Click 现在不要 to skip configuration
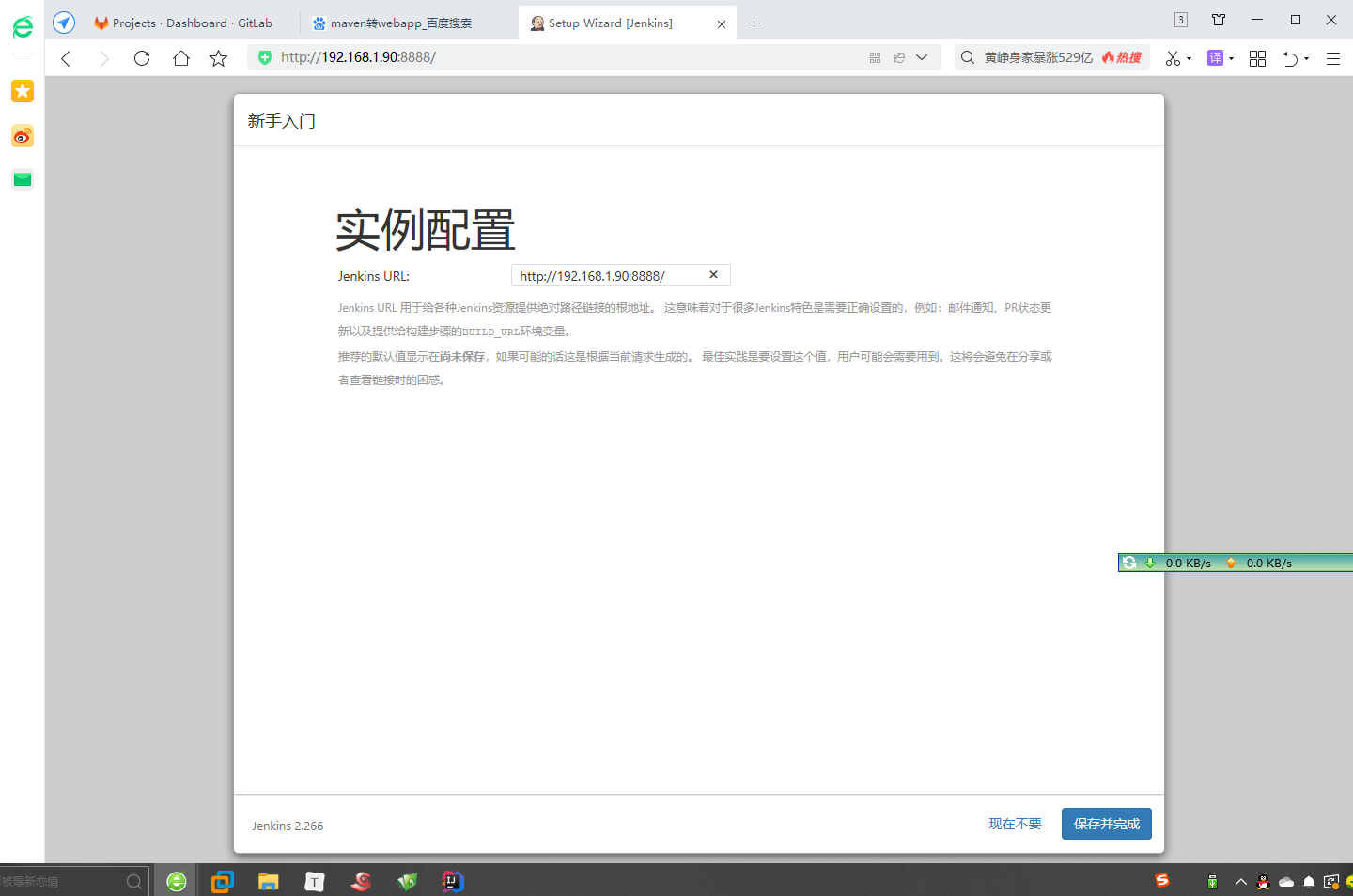The height and width of the screenshot is (896, 1353). [1015, 824]
